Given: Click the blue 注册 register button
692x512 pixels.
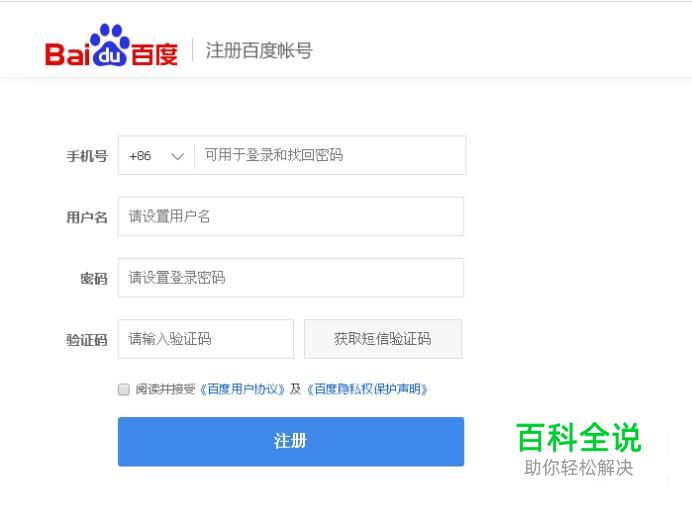Looking at the screenshot, I should [291, 441].
